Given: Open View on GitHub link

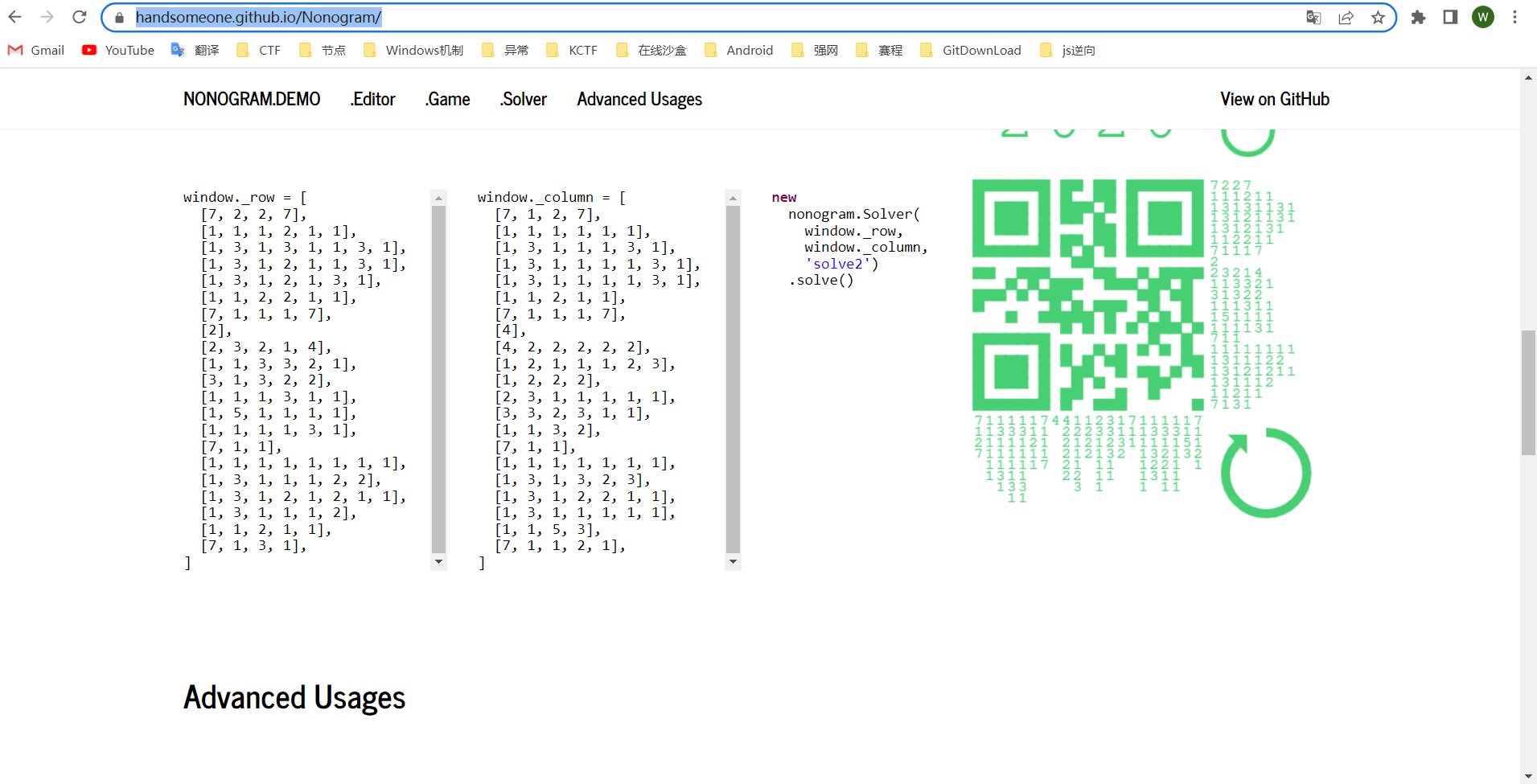Looking at the screenshot, I should 1275,99.
